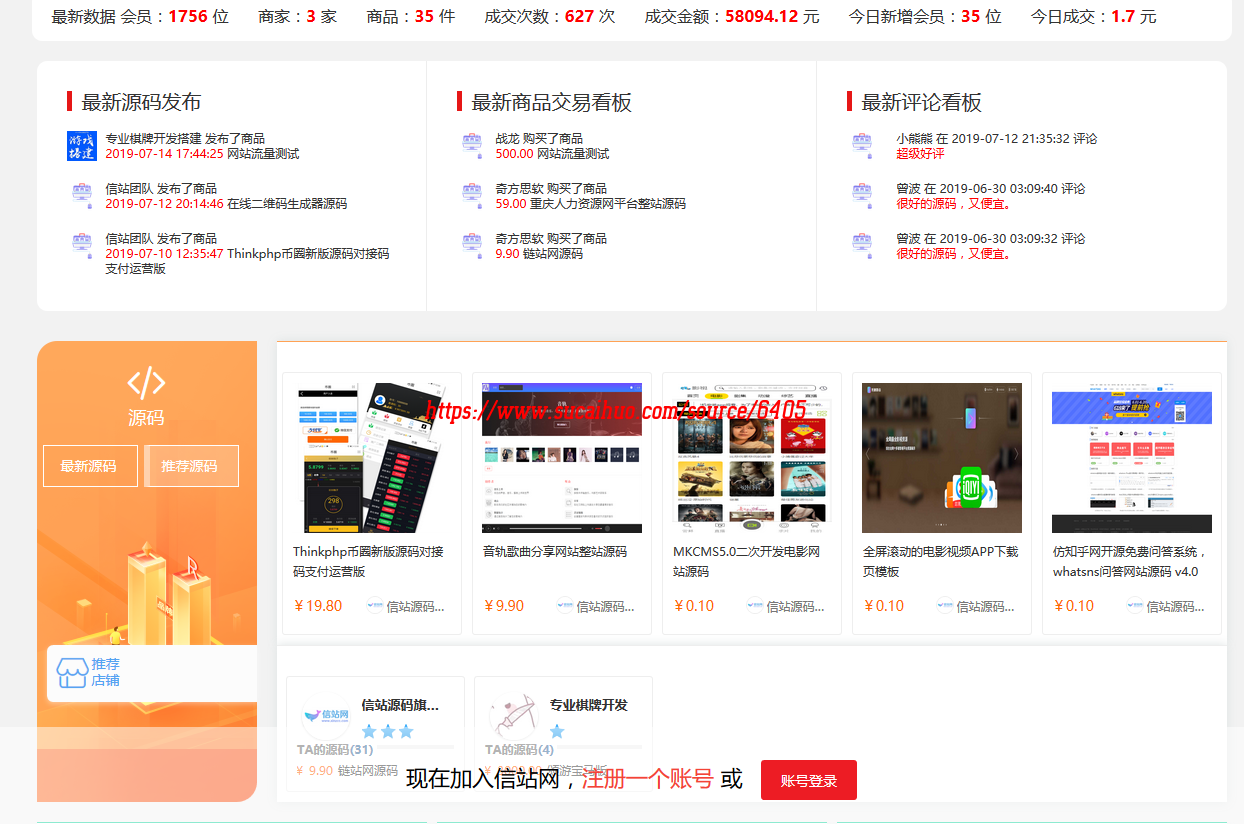Click the seller icon on the 全屏滚动的电影视频APP card
The width and height of the screenshot is (1244, 824).
[945, 605]
